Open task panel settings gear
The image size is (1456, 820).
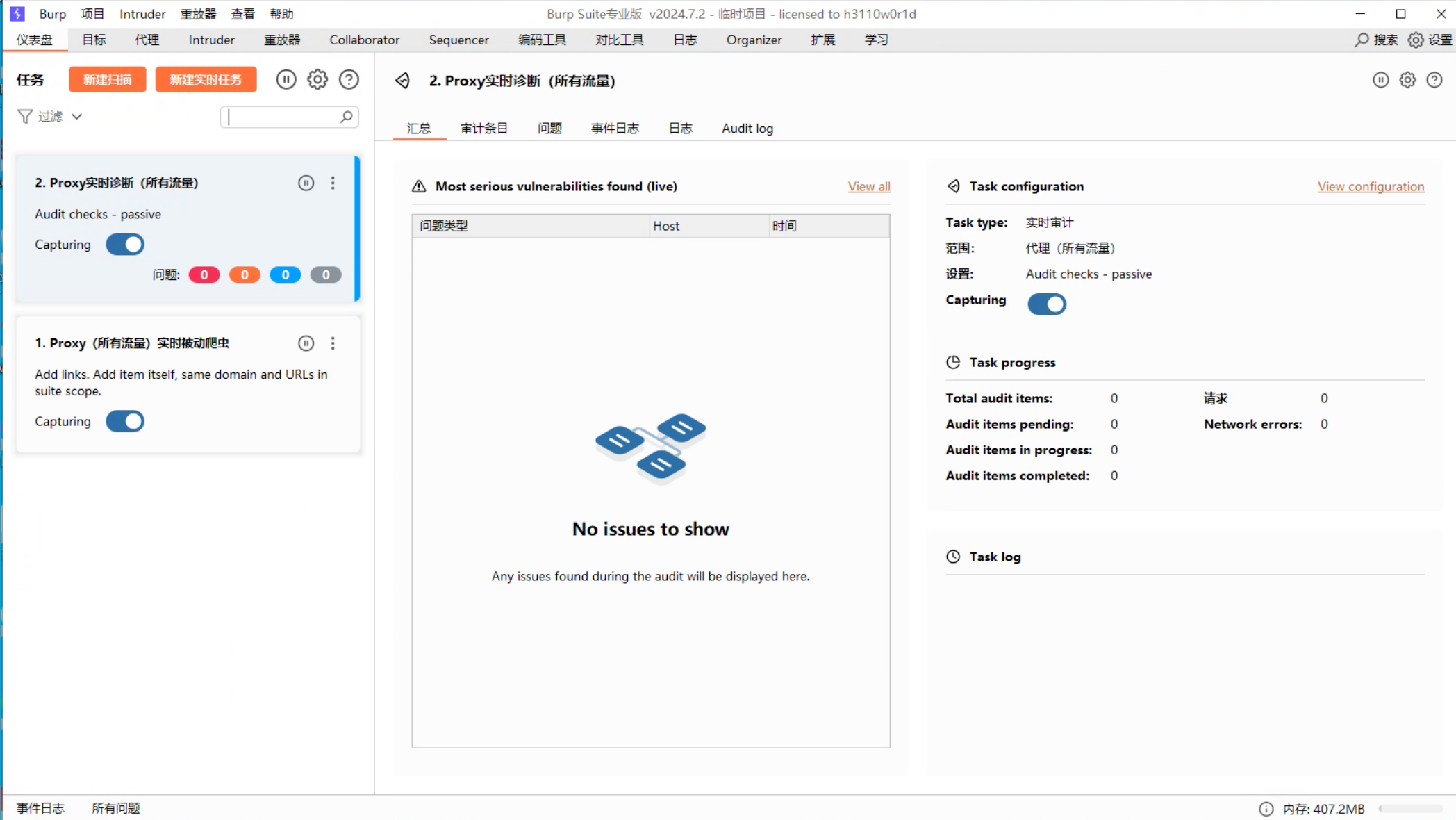click(317, 79)
